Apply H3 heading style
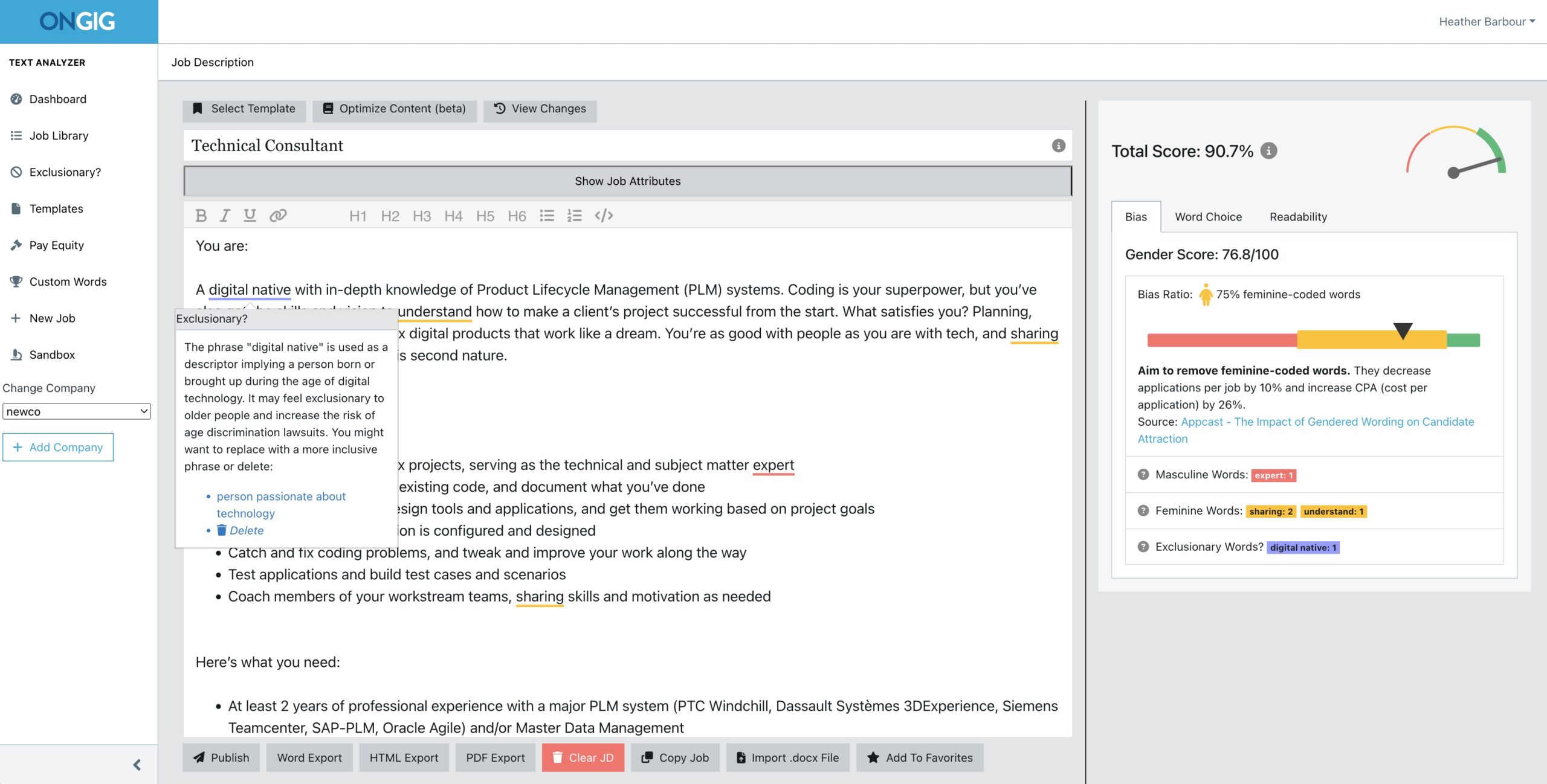 click(422, 216)
